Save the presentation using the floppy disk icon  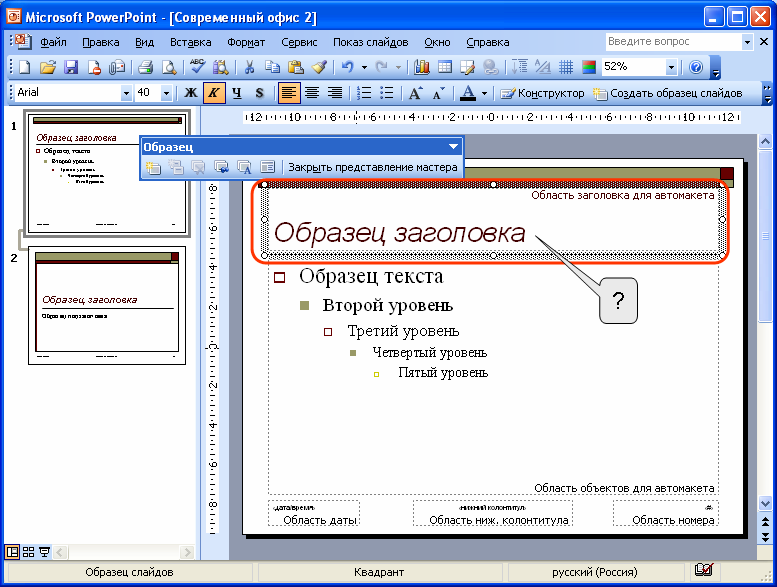71,67
